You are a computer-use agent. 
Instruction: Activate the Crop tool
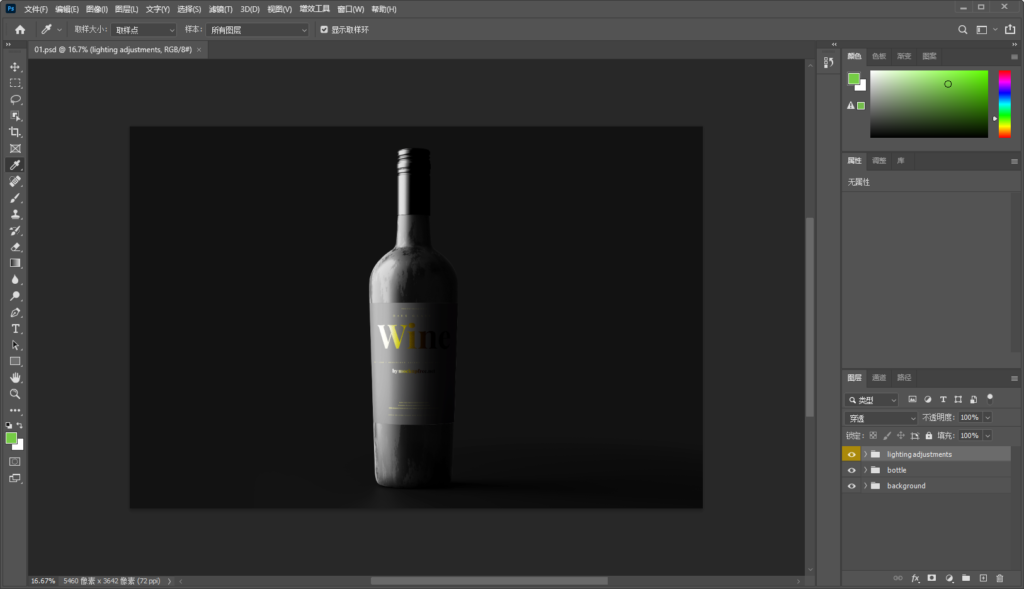click(x=15, y=133)
